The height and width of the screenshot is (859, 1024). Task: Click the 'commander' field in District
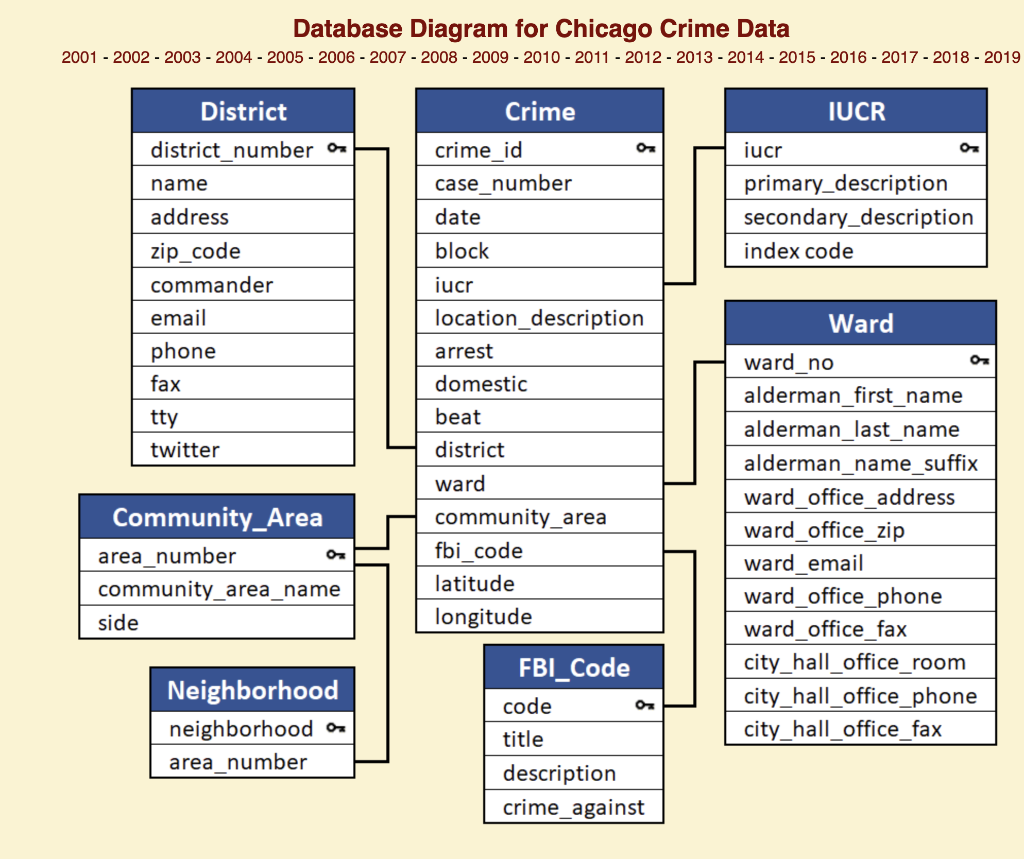(x=243, y=285)
